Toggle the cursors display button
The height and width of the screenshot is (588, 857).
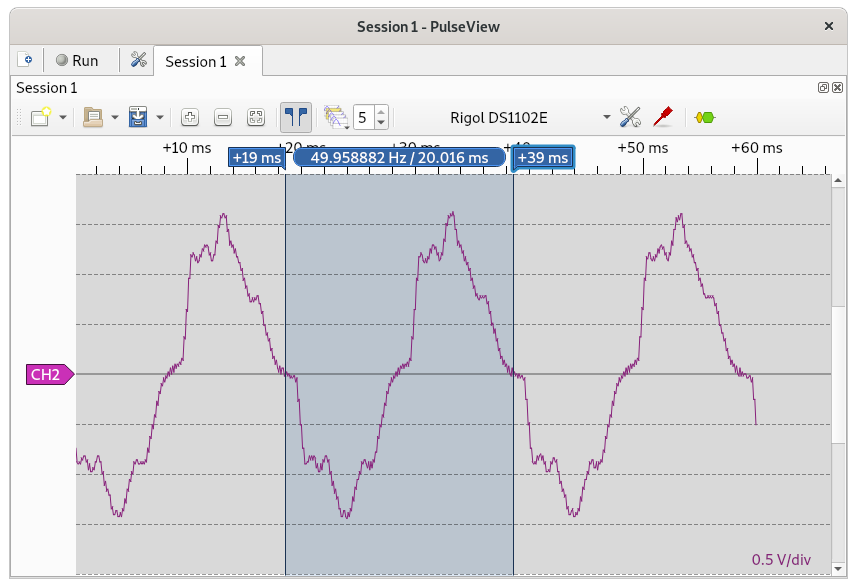(296, 117)
